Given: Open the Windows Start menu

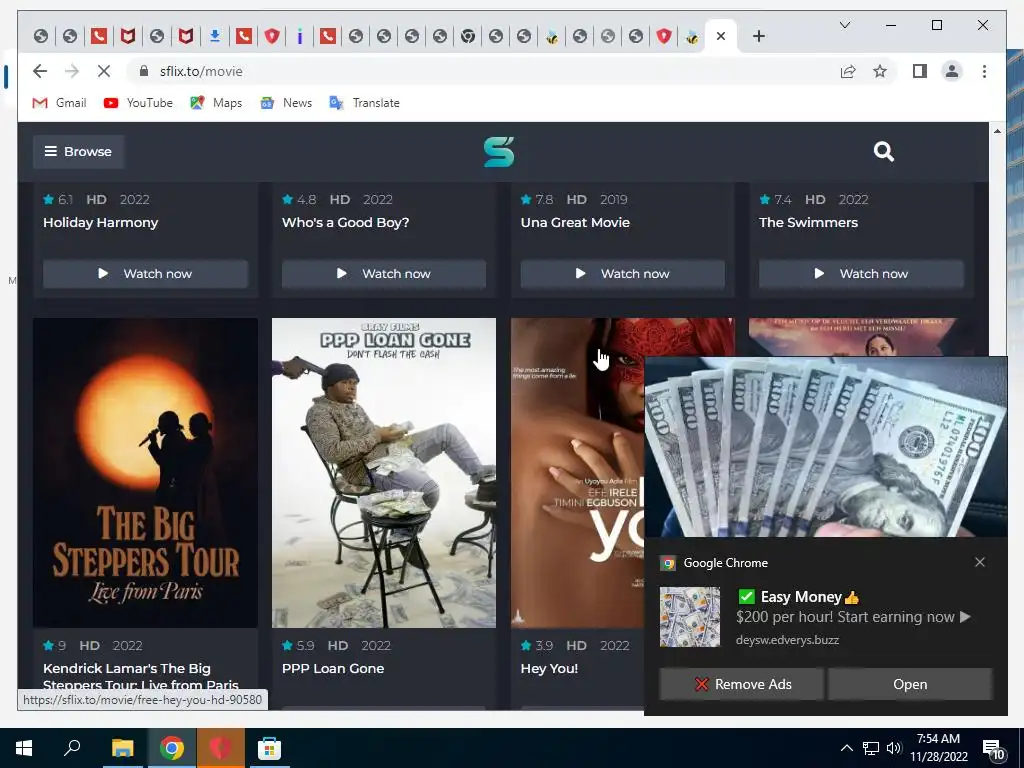Looking at the screenshot, I should [24, 748].
